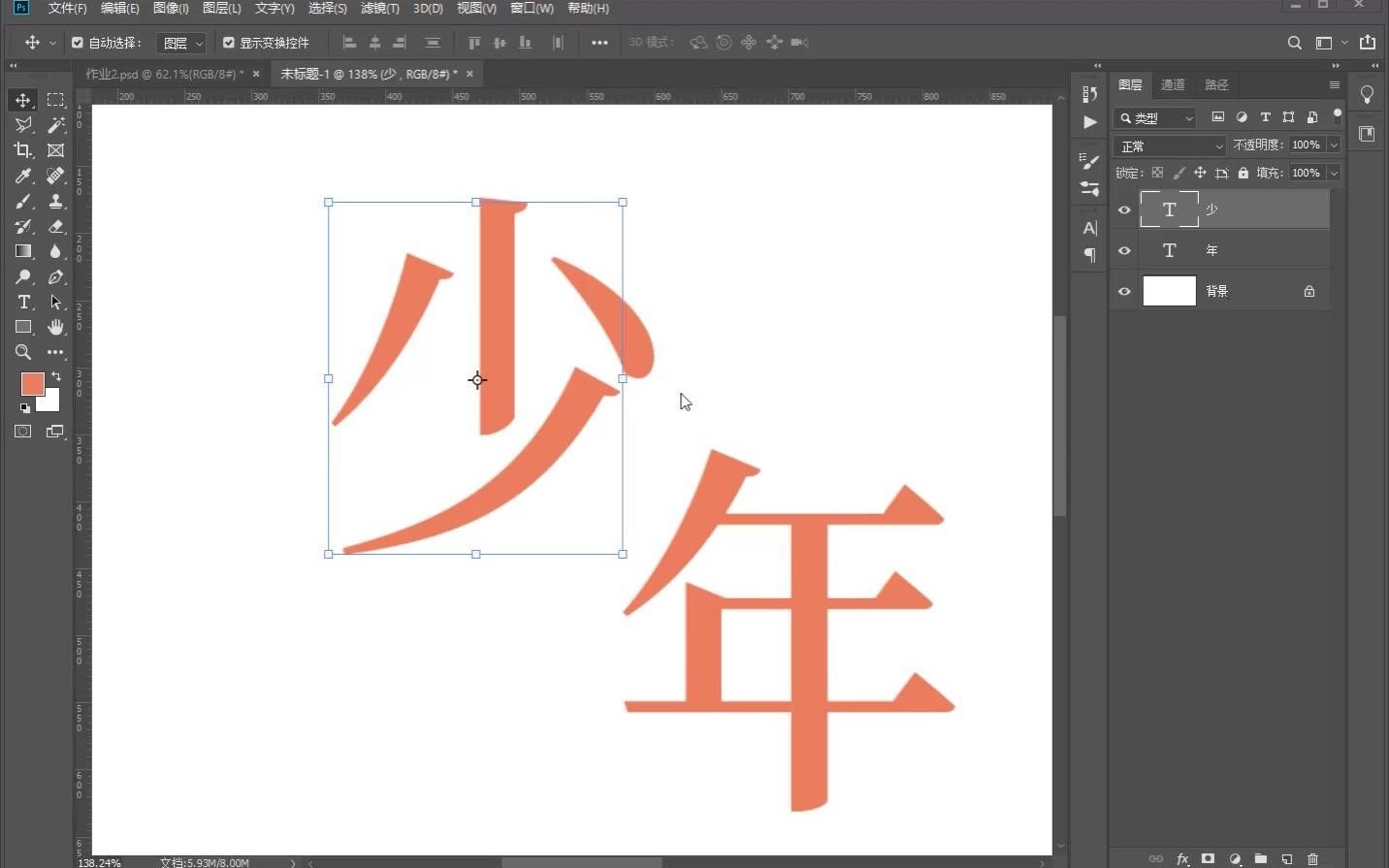
Task: Select the Frame tool
Action: [x=55, y=150]
